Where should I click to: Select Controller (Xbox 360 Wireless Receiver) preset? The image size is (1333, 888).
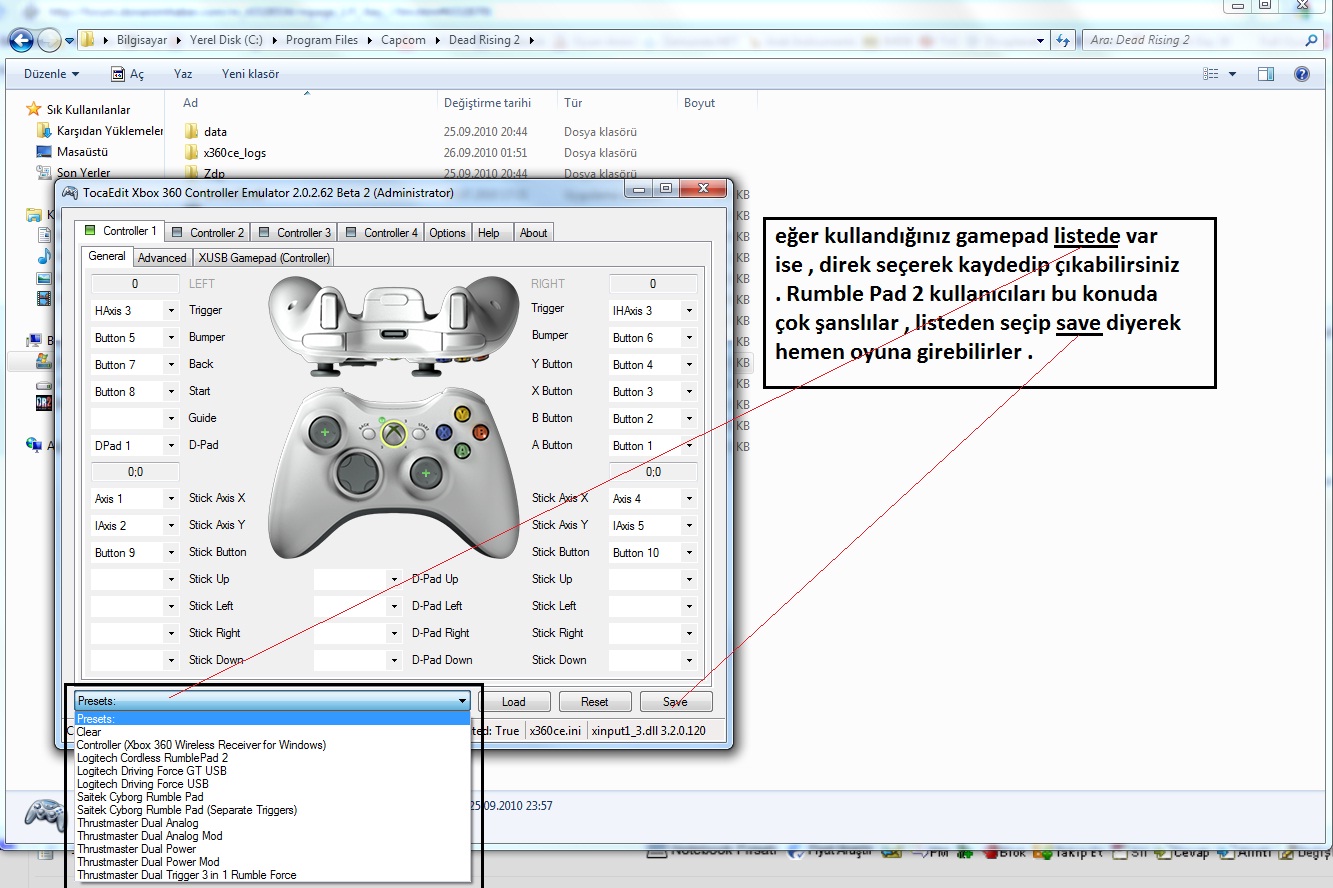(x=272, y=745)
